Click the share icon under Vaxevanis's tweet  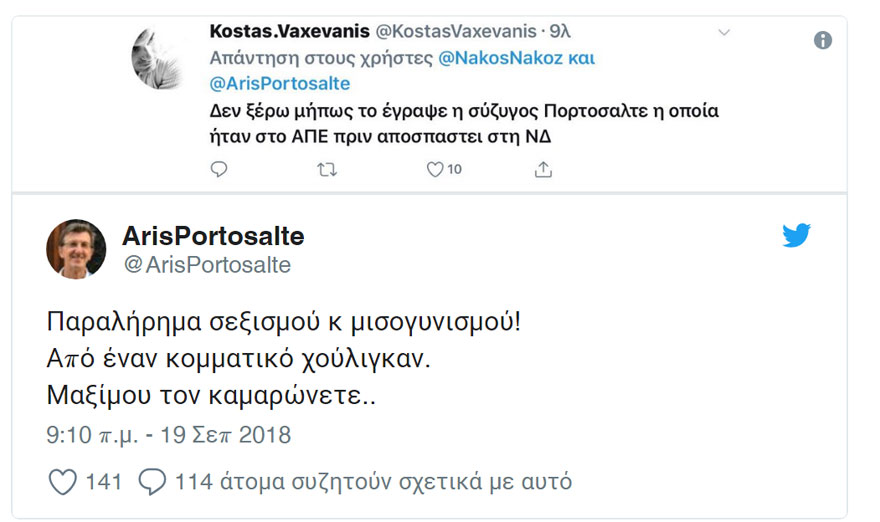(543, 170)
